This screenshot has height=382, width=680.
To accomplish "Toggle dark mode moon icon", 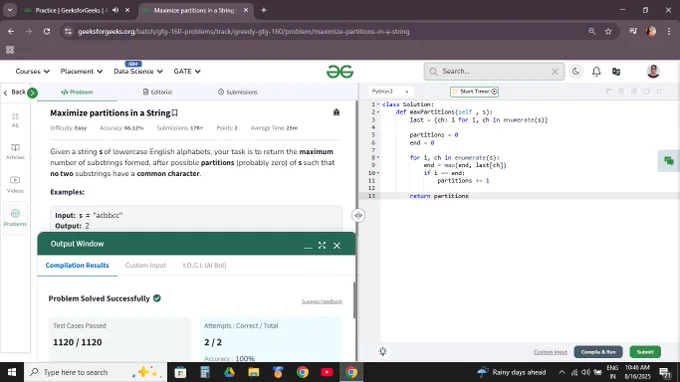I will click(575, 72).
